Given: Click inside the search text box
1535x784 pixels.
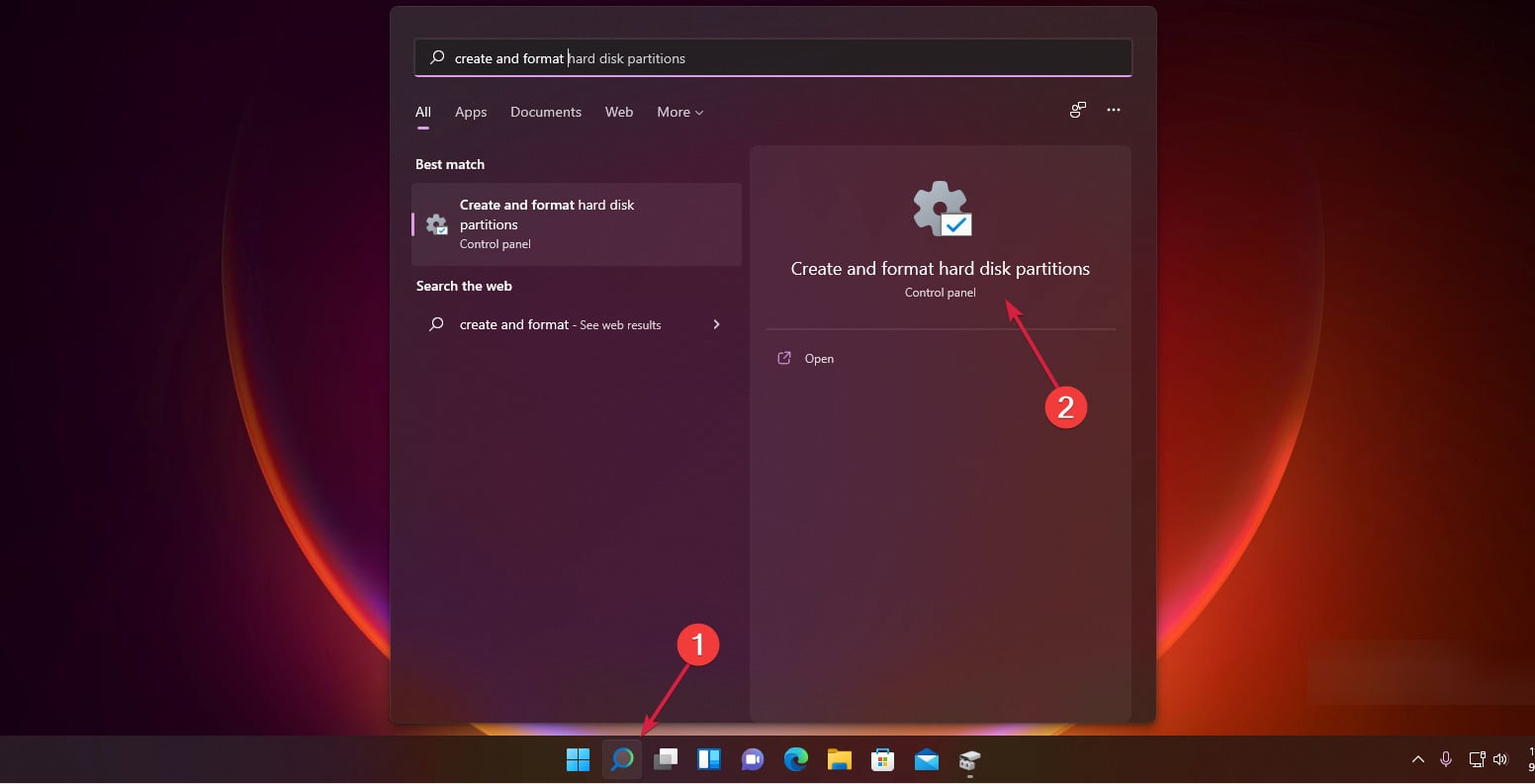Looking at the screenshot, I should pos(772,58).
